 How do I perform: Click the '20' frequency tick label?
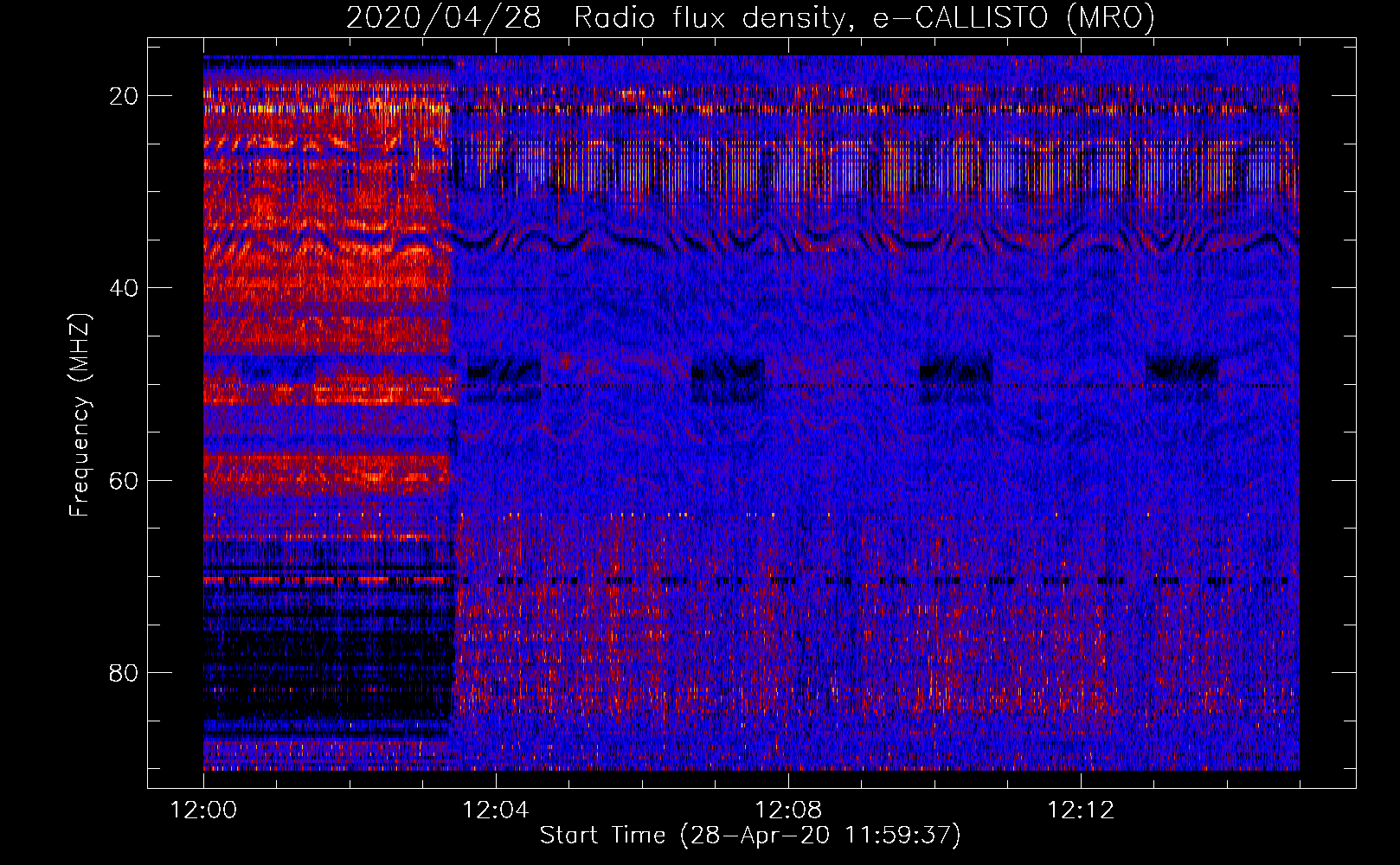[124, 96]
